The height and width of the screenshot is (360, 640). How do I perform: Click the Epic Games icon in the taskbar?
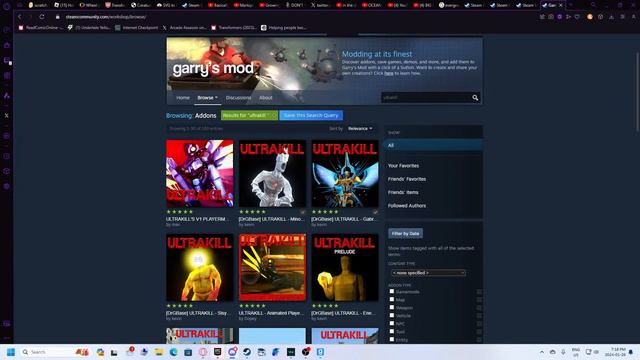pos(218,352)
